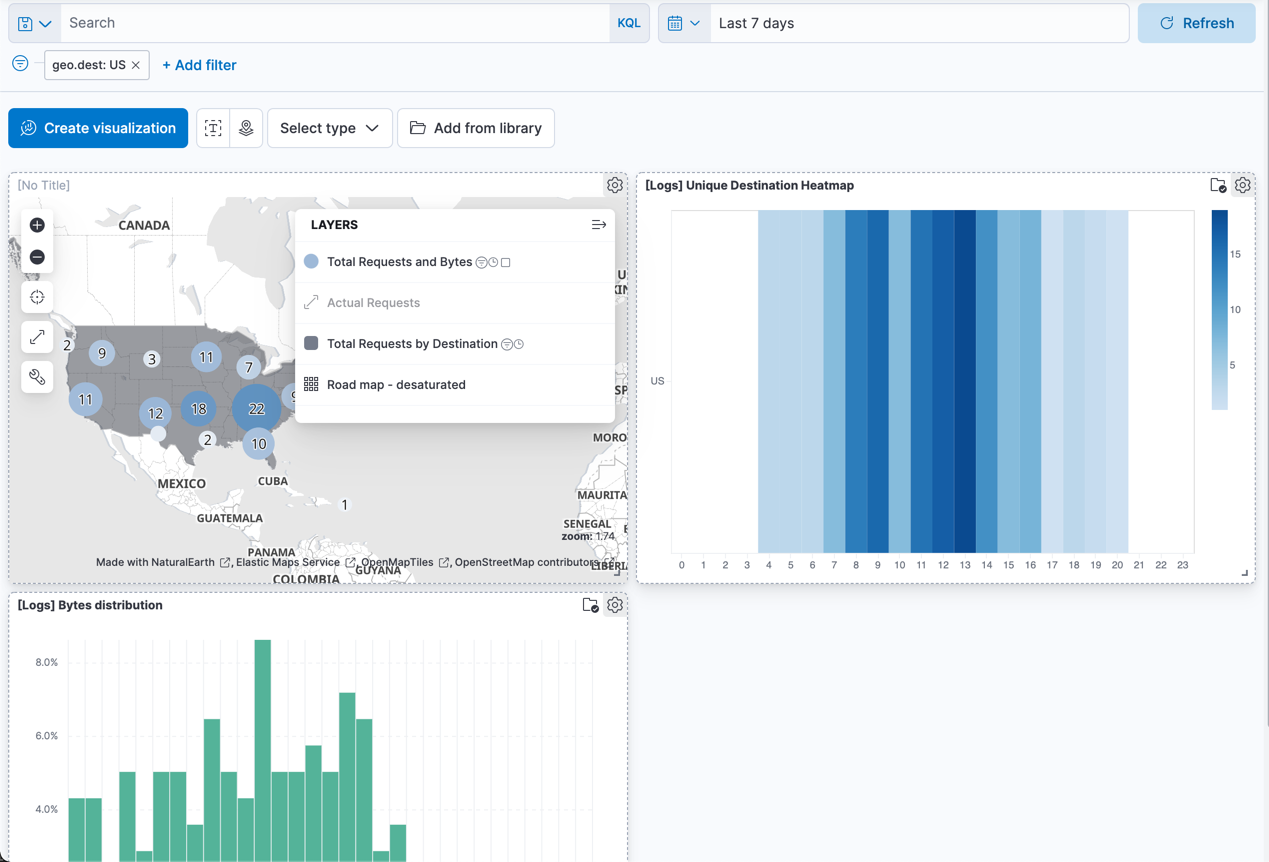
Task: Toggle the checkbox beside Total Requests and Bytes layer
Action: tap(505, 262)
